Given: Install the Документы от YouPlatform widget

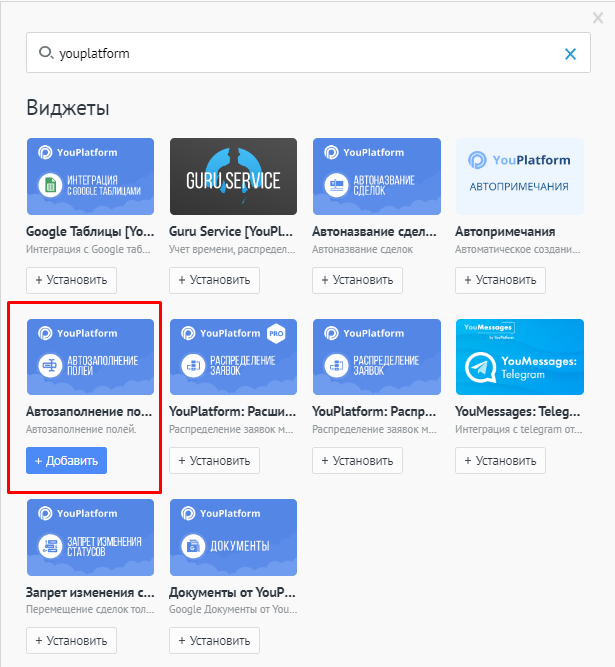Looking at the screenshot, I should click(214, 641).
